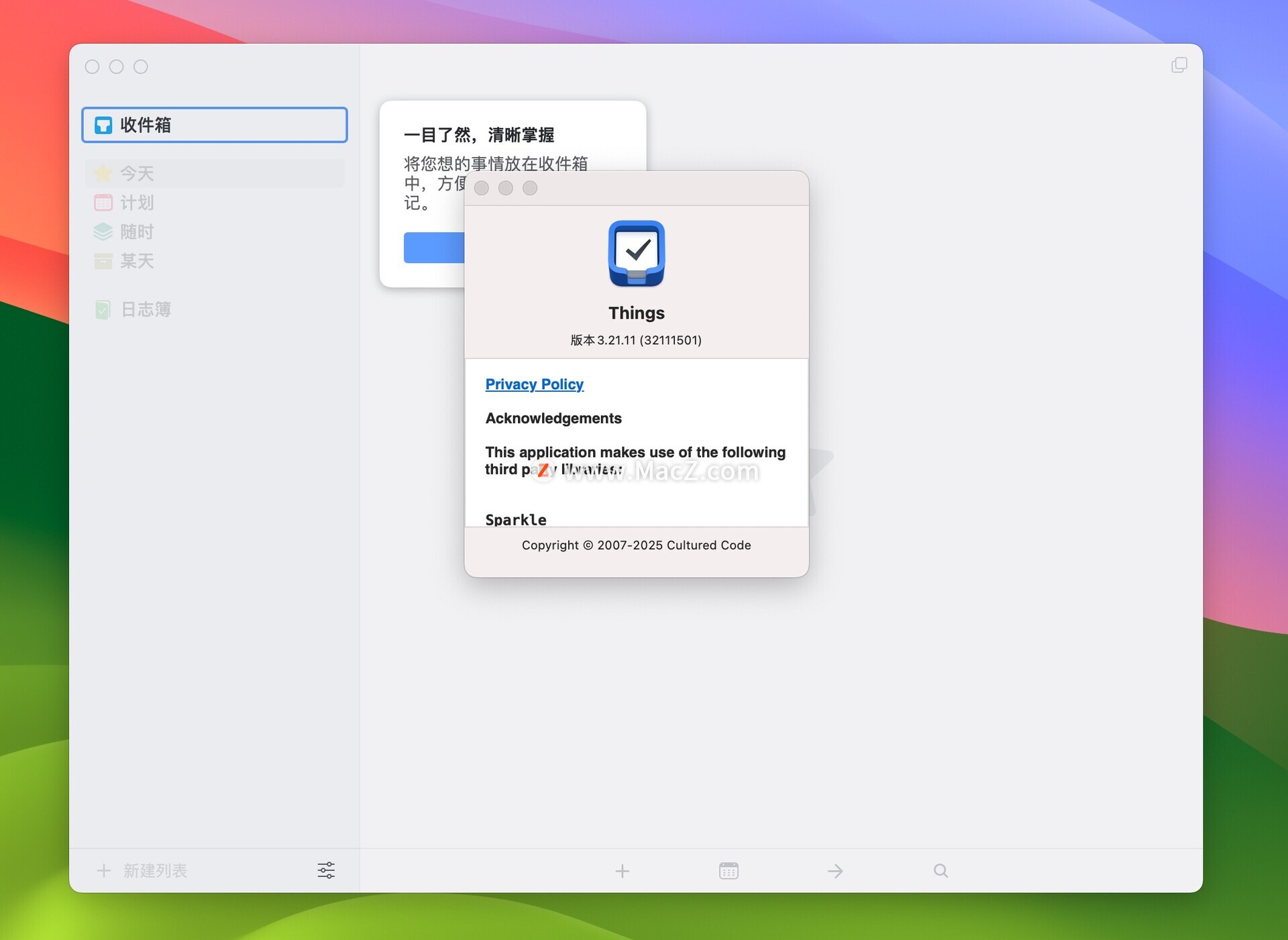Click the Things title in About window

pos(637,313)
